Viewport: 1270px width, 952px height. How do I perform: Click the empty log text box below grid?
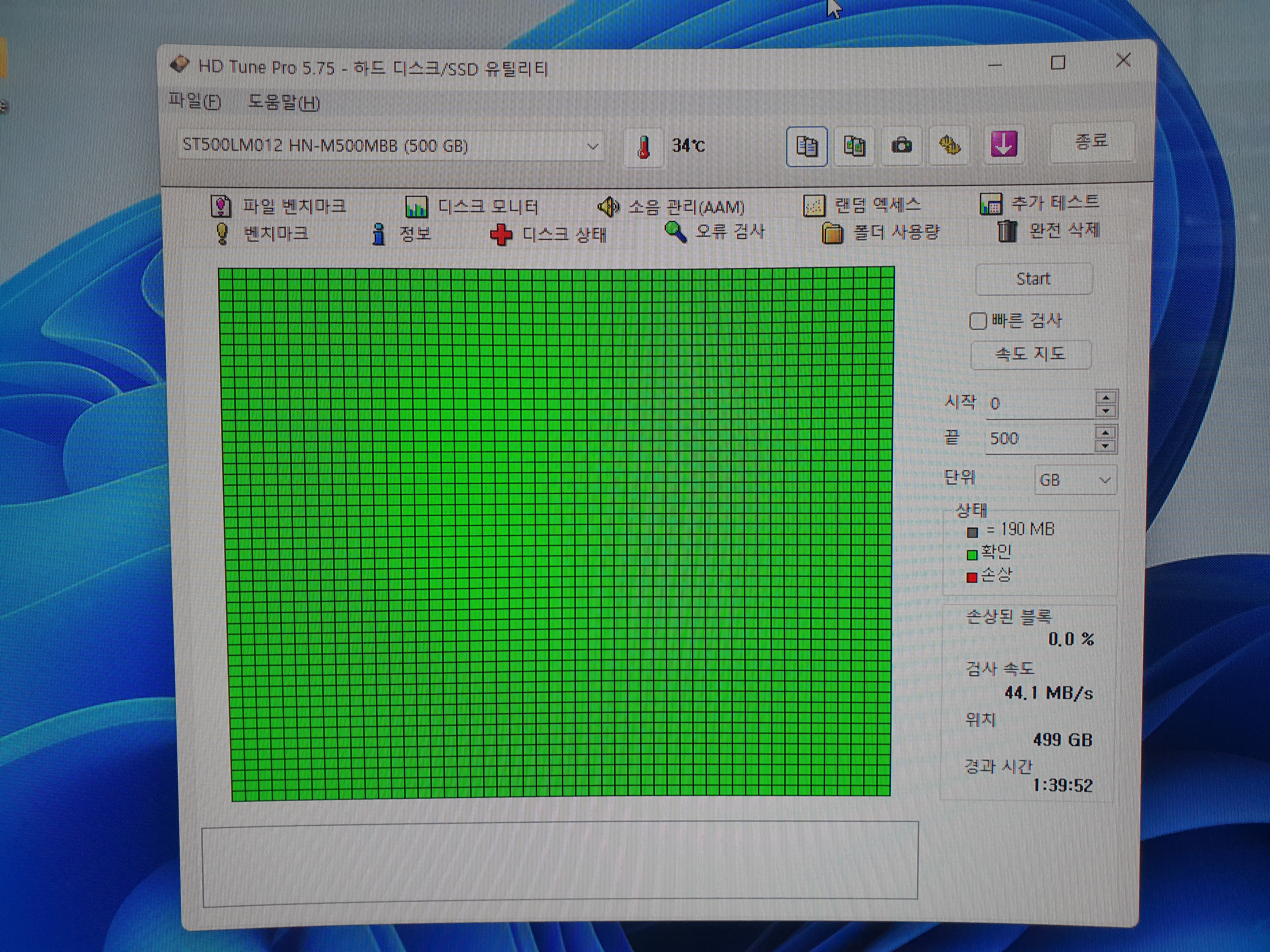(560, 864)
